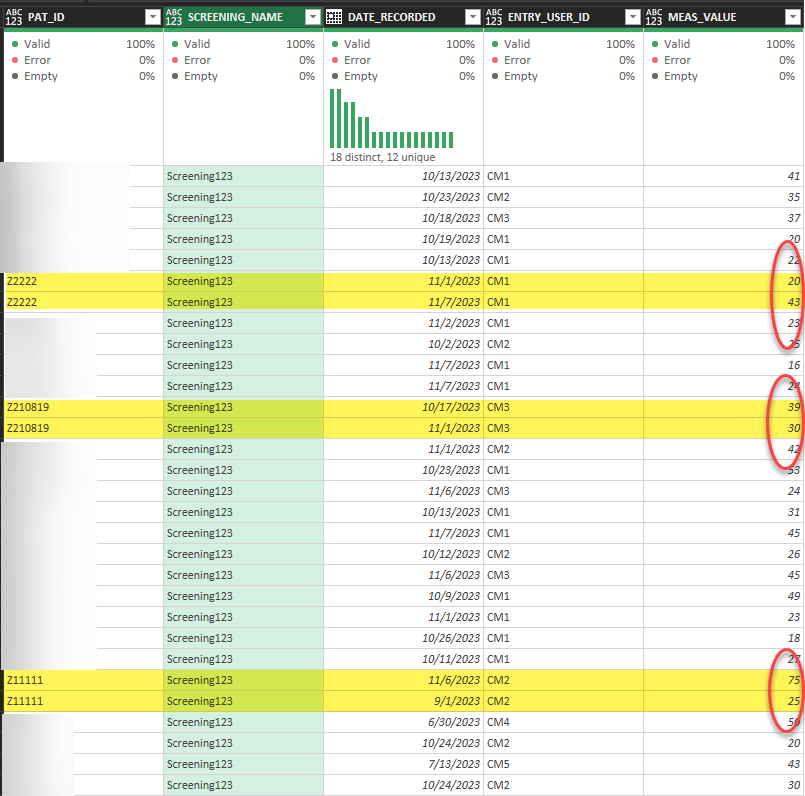The width and height of the screenshot is (805, 796).
Task: Select the Screening123 cell in the 10/19/2023 row
Action: 243,239
